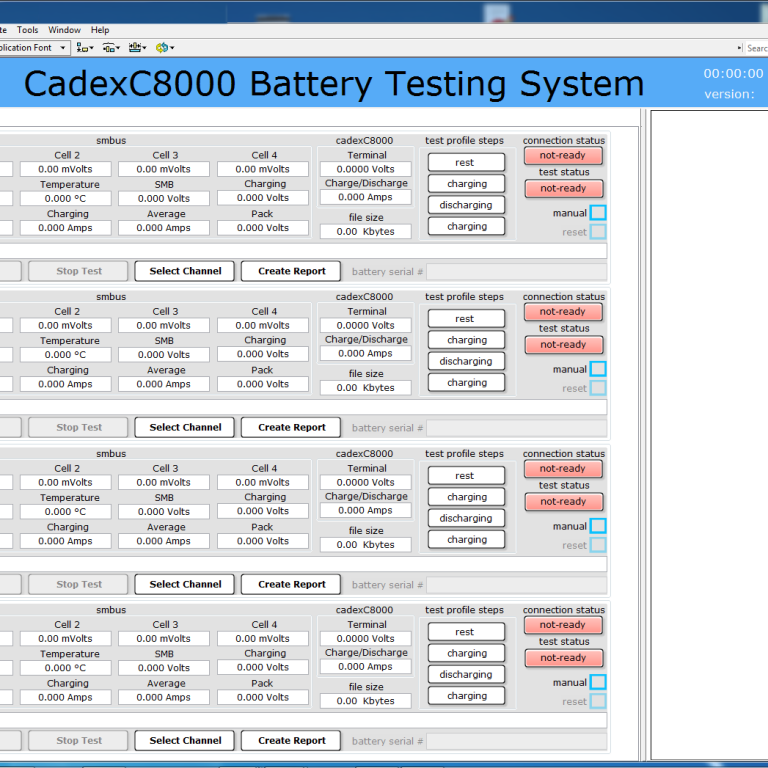Click Terminal 0.0000 Volts value in first channel

click(x=365, y=169)
